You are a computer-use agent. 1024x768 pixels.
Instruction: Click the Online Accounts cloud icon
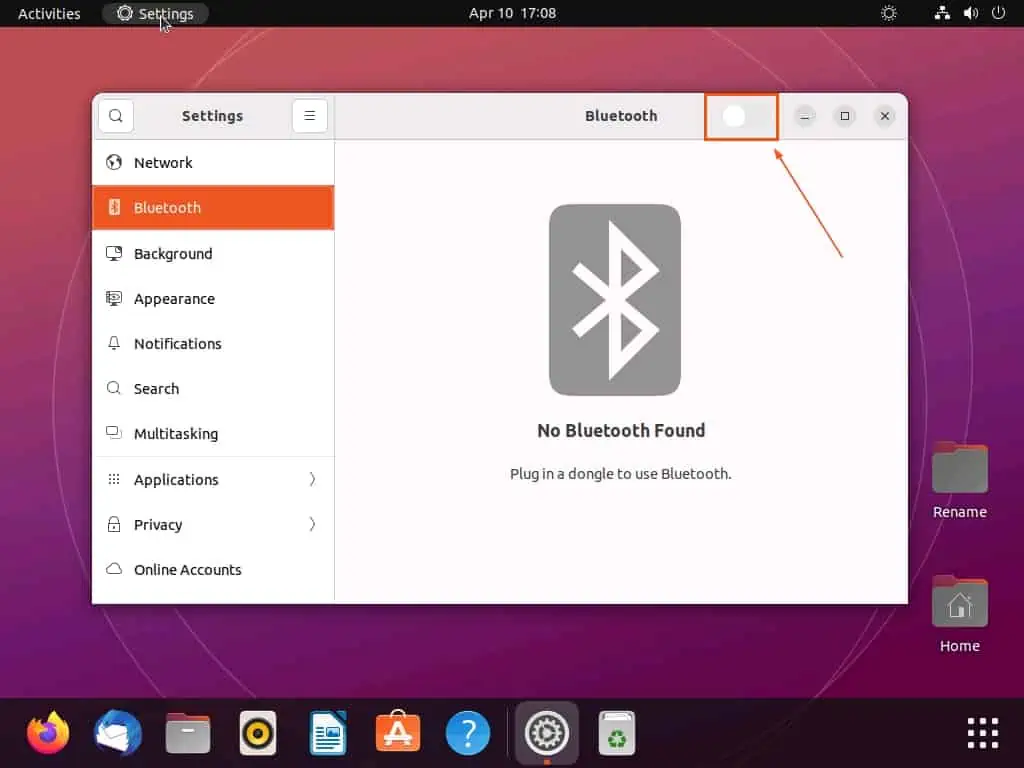pyautogui.click(x=114, y=570)
